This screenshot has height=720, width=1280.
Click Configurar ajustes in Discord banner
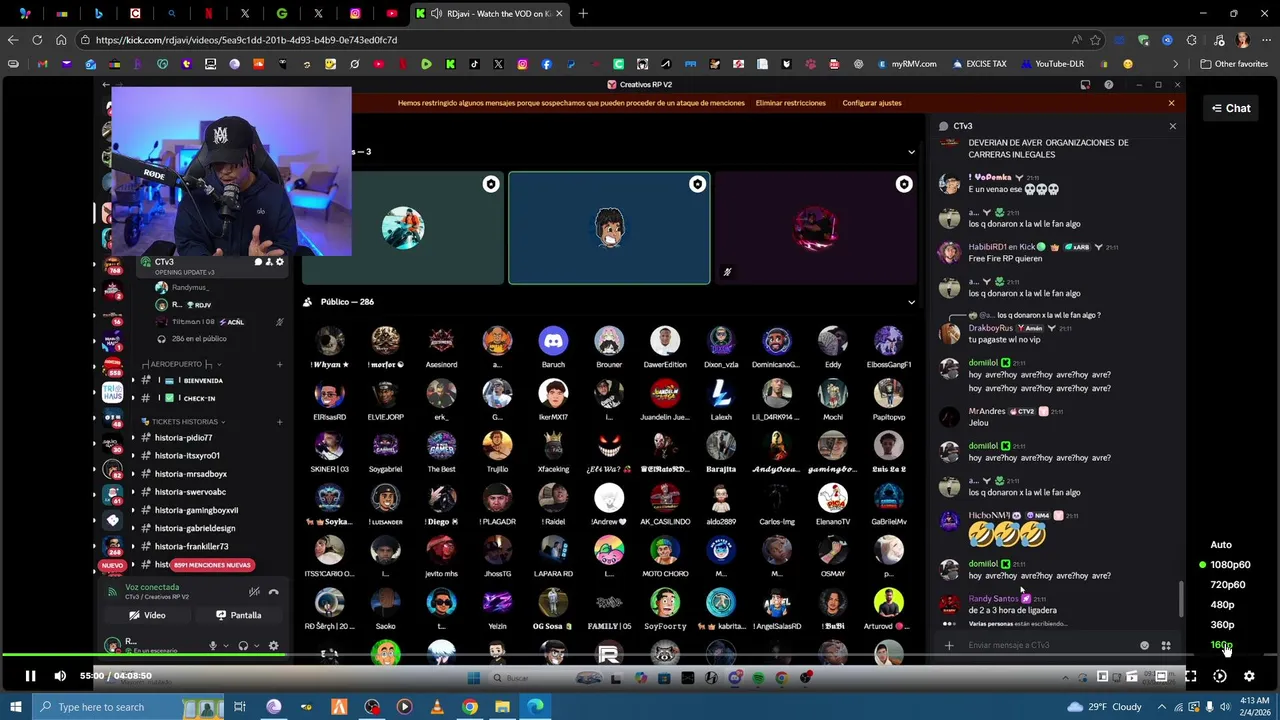click(x=871, y=103)
